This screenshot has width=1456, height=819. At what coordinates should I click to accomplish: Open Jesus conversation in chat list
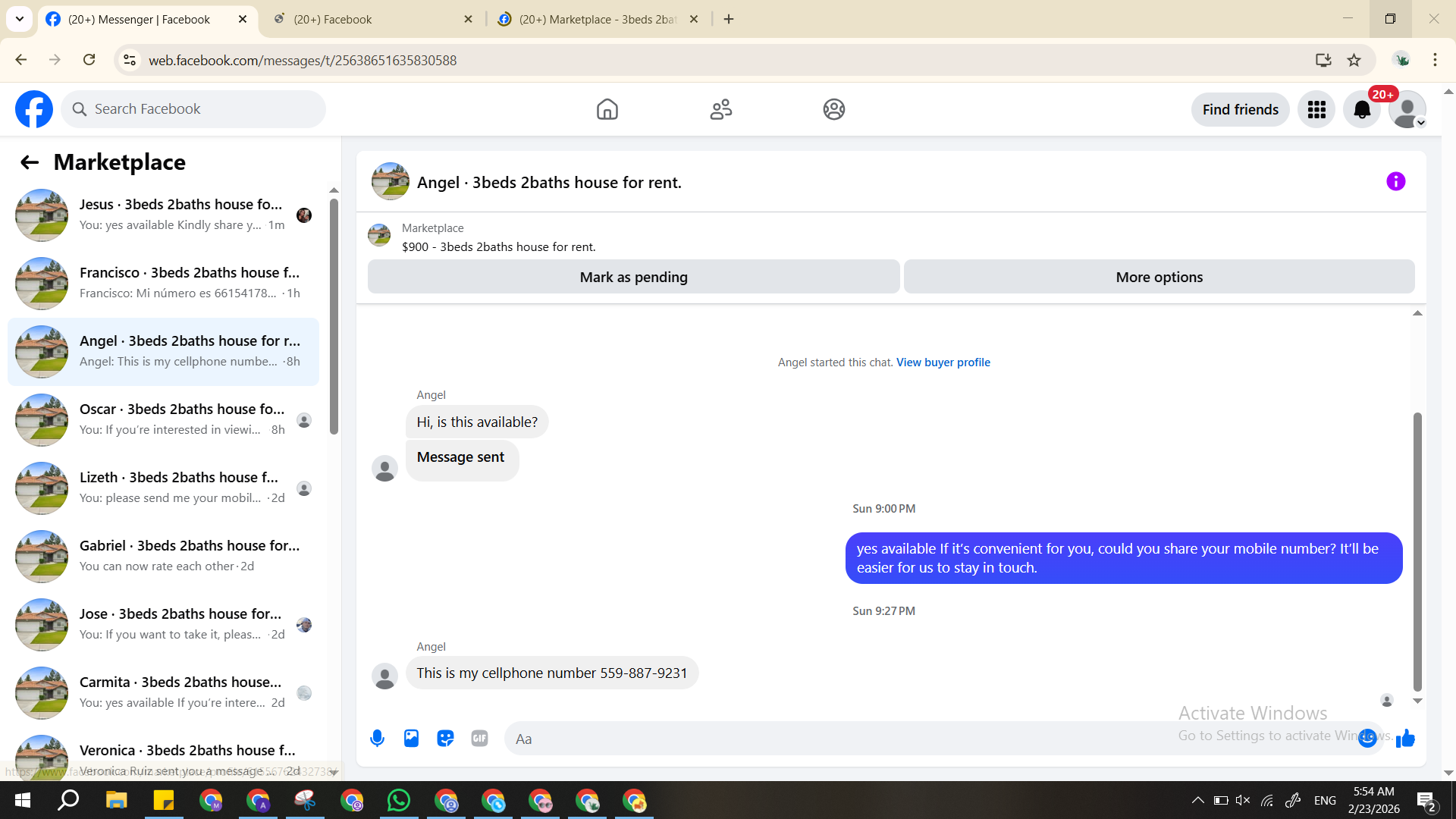click(x=163, y=215)
